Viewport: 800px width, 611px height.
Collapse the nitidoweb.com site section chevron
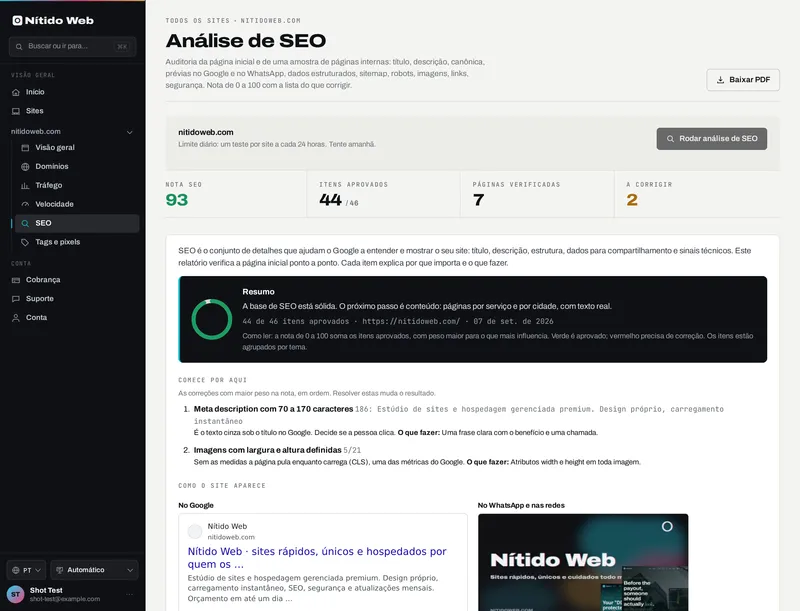coord(130,132)
